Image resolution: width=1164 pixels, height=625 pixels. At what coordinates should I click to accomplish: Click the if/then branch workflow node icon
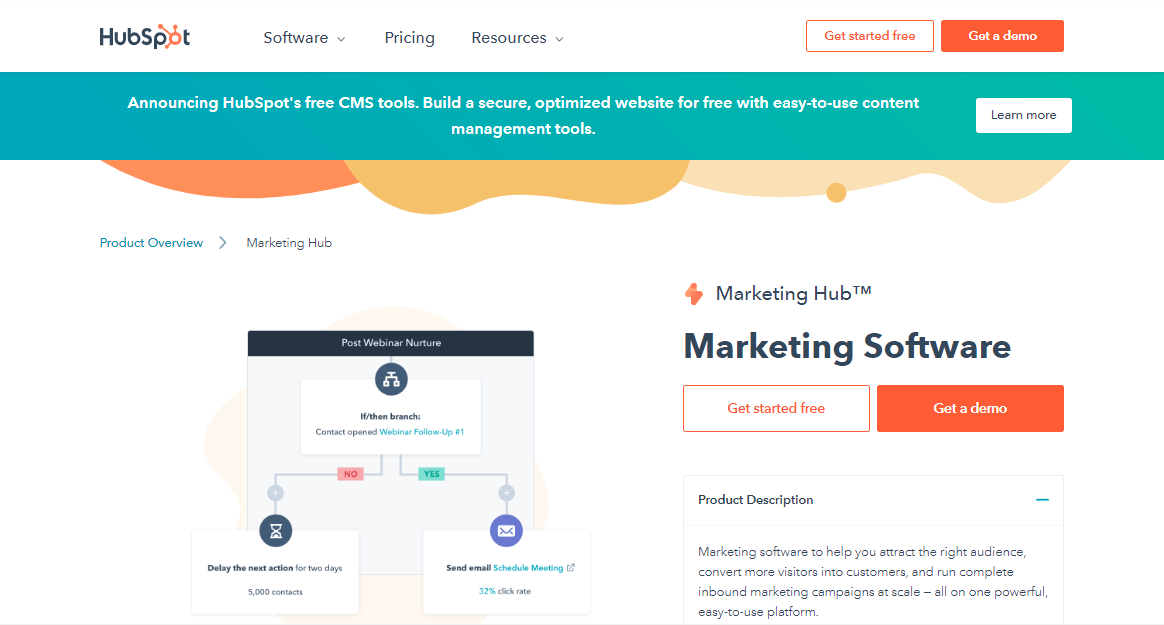[x=391, y=378]
